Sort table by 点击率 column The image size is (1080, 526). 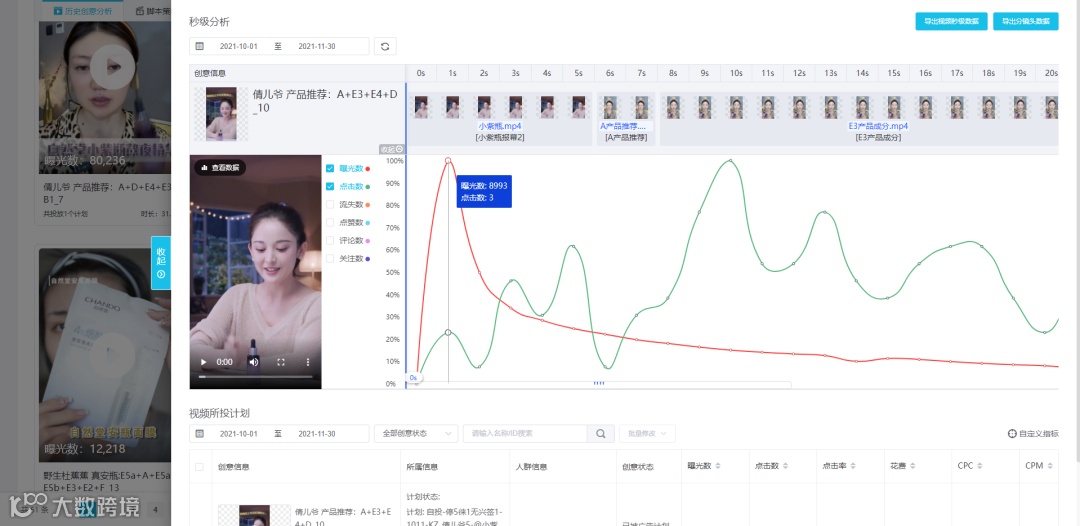pos(853,466)
